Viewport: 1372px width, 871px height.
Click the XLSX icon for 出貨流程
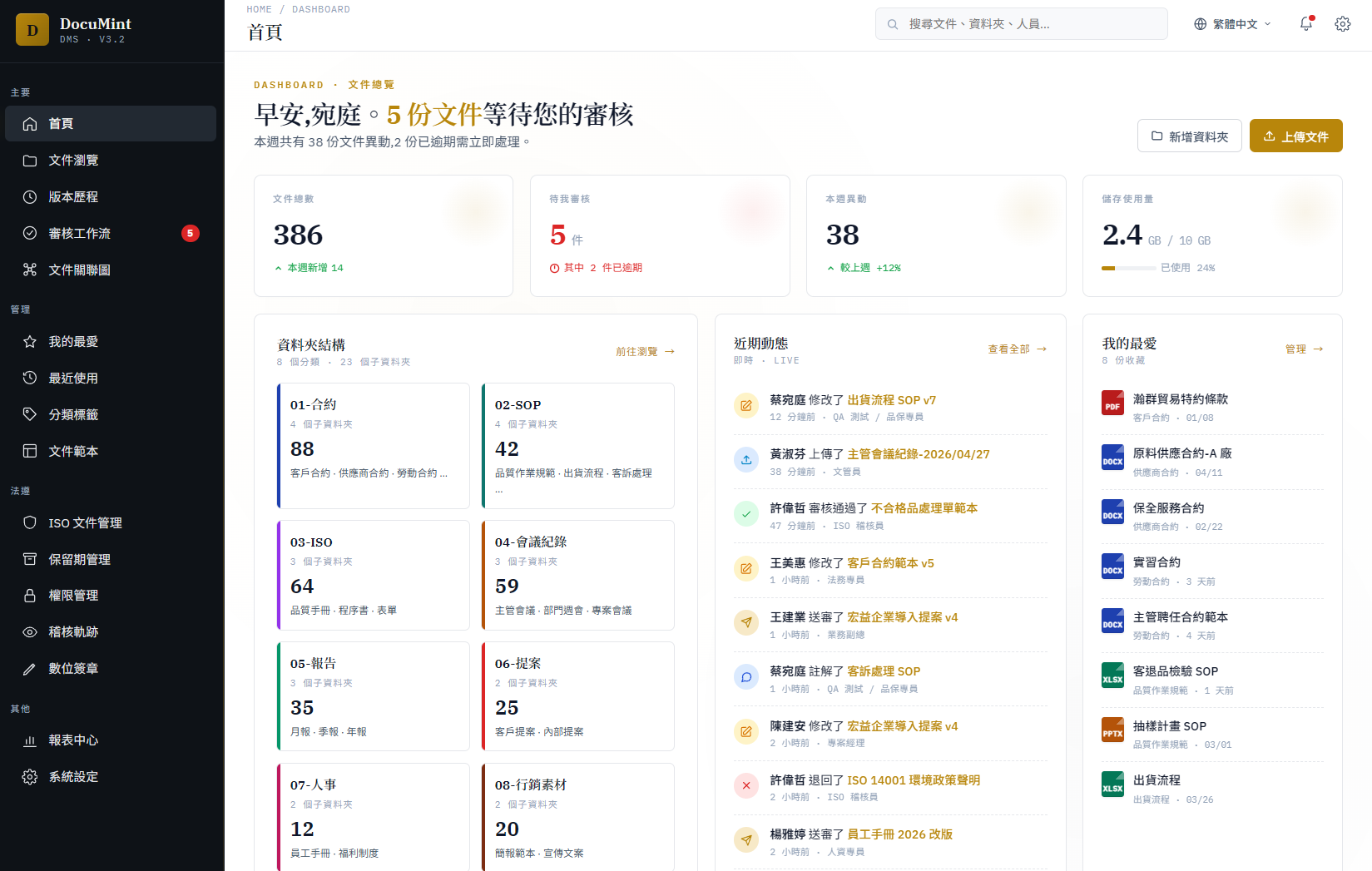[1112, 784]
